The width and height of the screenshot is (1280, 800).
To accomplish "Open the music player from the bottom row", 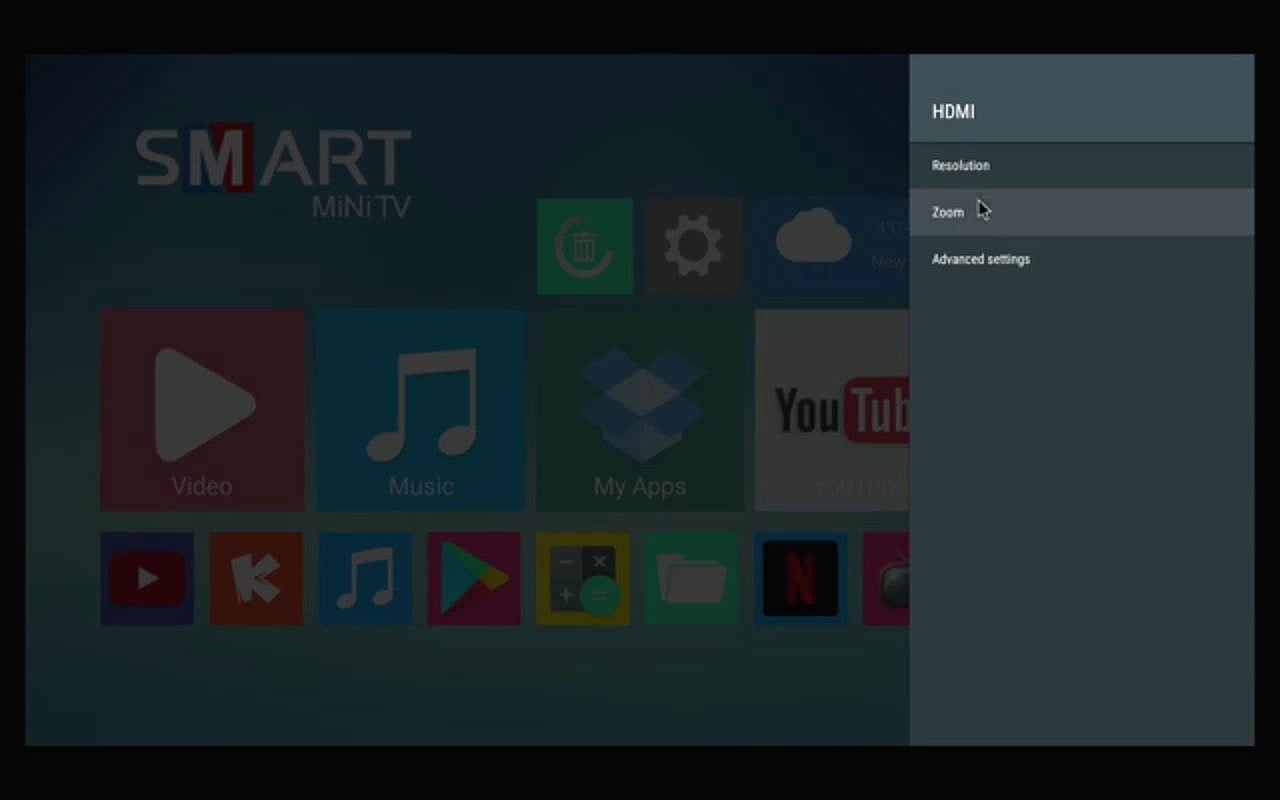I will click(364, 578).
